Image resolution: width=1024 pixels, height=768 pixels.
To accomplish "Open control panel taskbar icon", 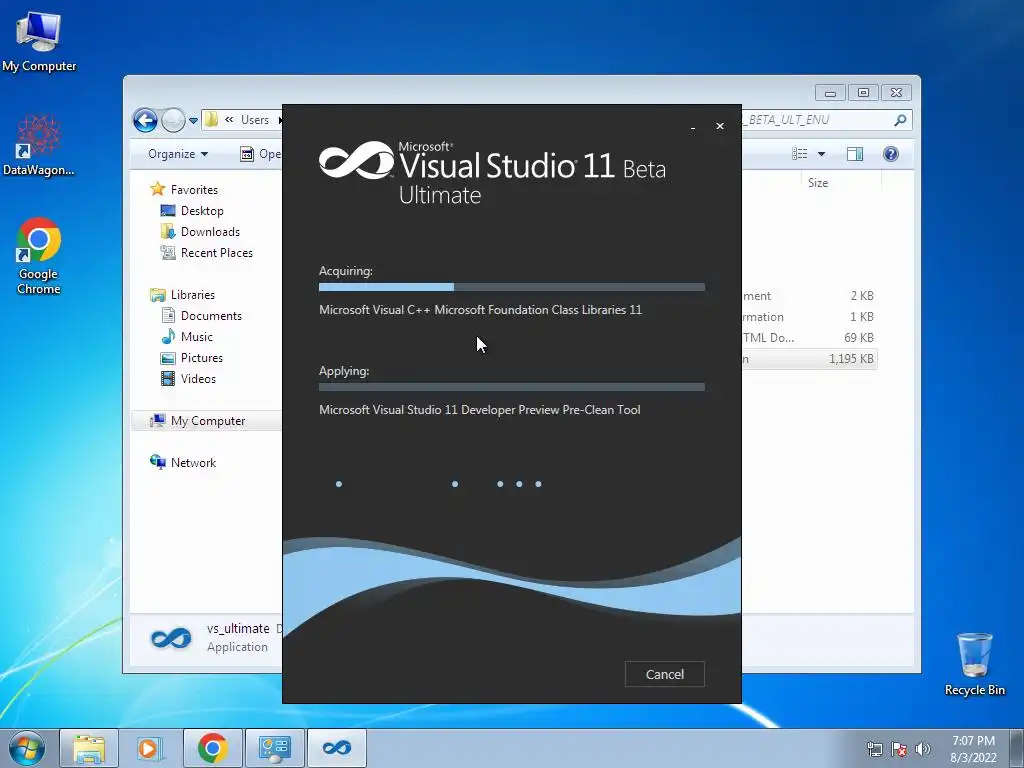I will pos(274,748).
